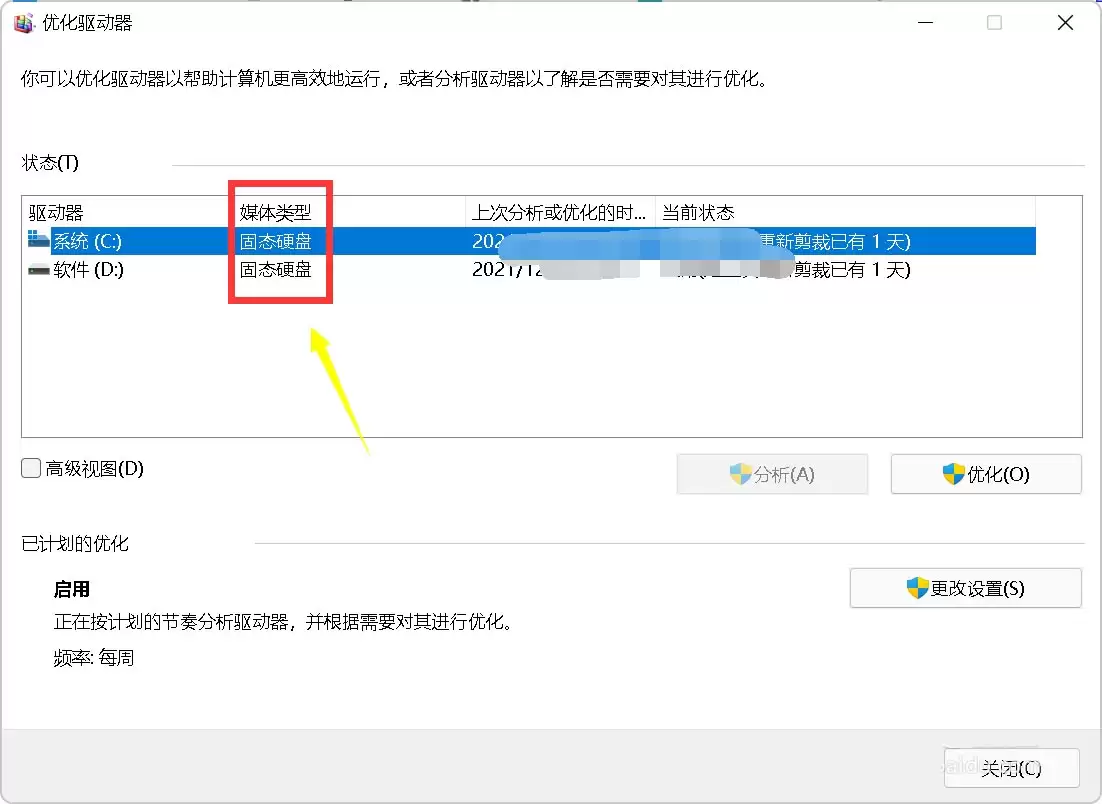Enable the 高级视图(D) checkbox
This screenshot has height=804, width=1102.
click(x=32, y=468)
